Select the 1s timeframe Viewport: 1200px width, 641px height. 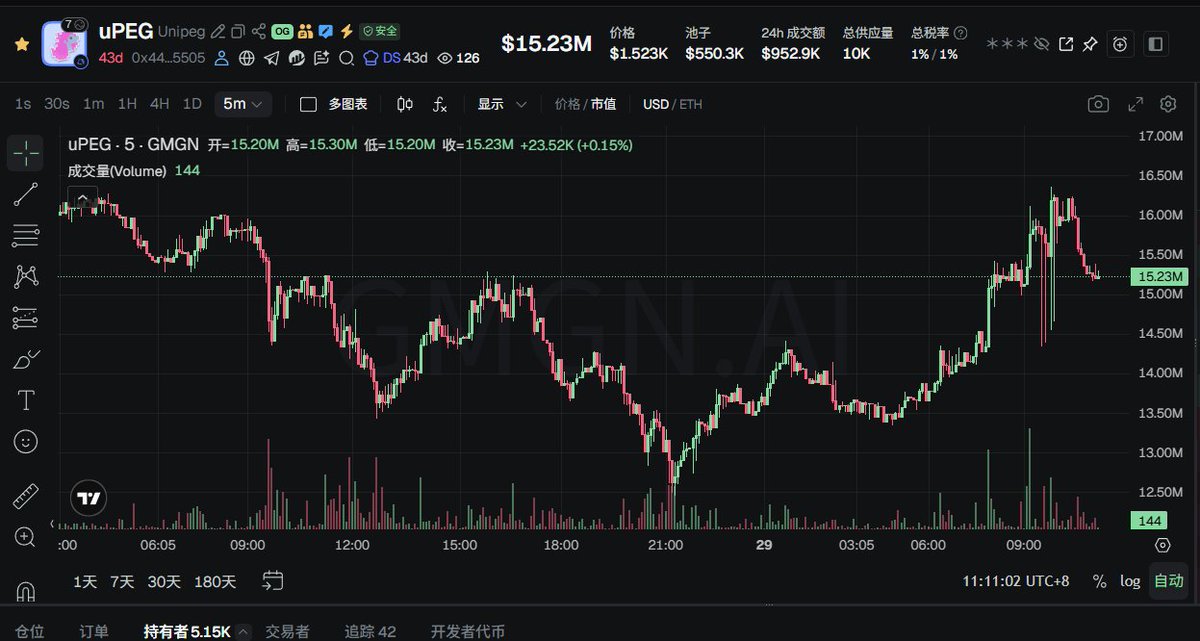pyautogui.click(x=23, y=104)
